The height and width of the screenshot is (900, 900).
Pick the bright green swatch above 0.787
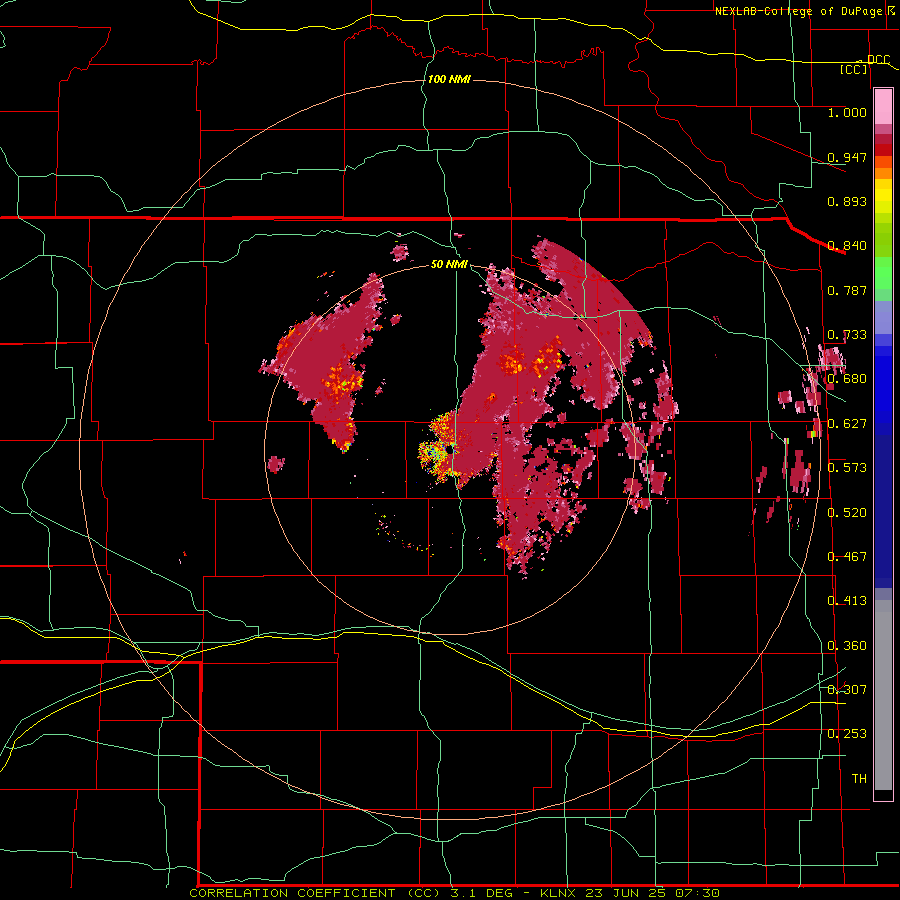tap(883, 273)
